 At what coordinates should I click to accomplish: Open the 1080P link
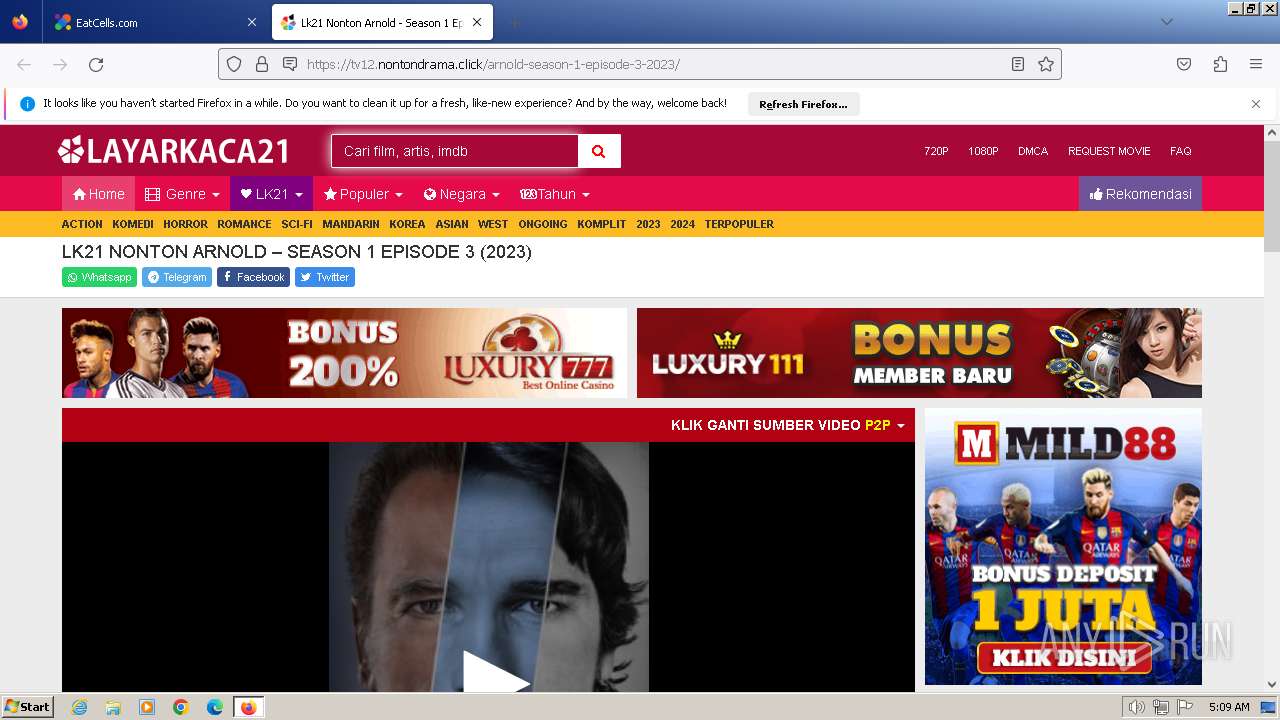tap(983, 151)
